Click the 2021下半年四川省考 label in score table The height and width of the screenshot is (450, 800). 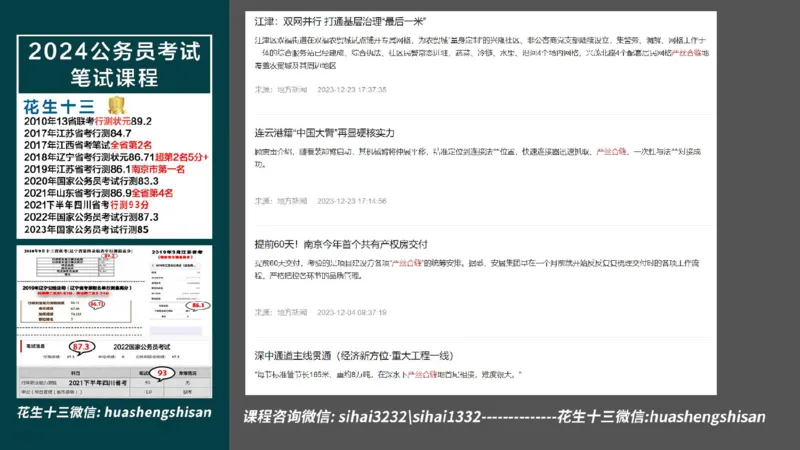(97, 383)
